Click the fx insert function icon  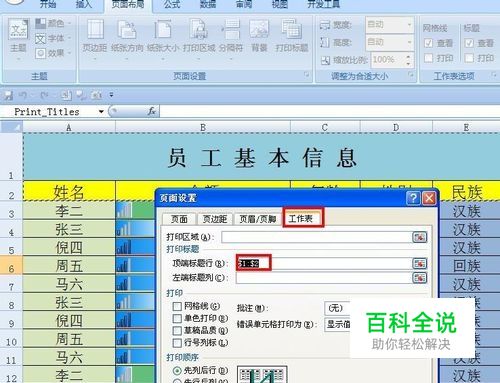(152, 111)
